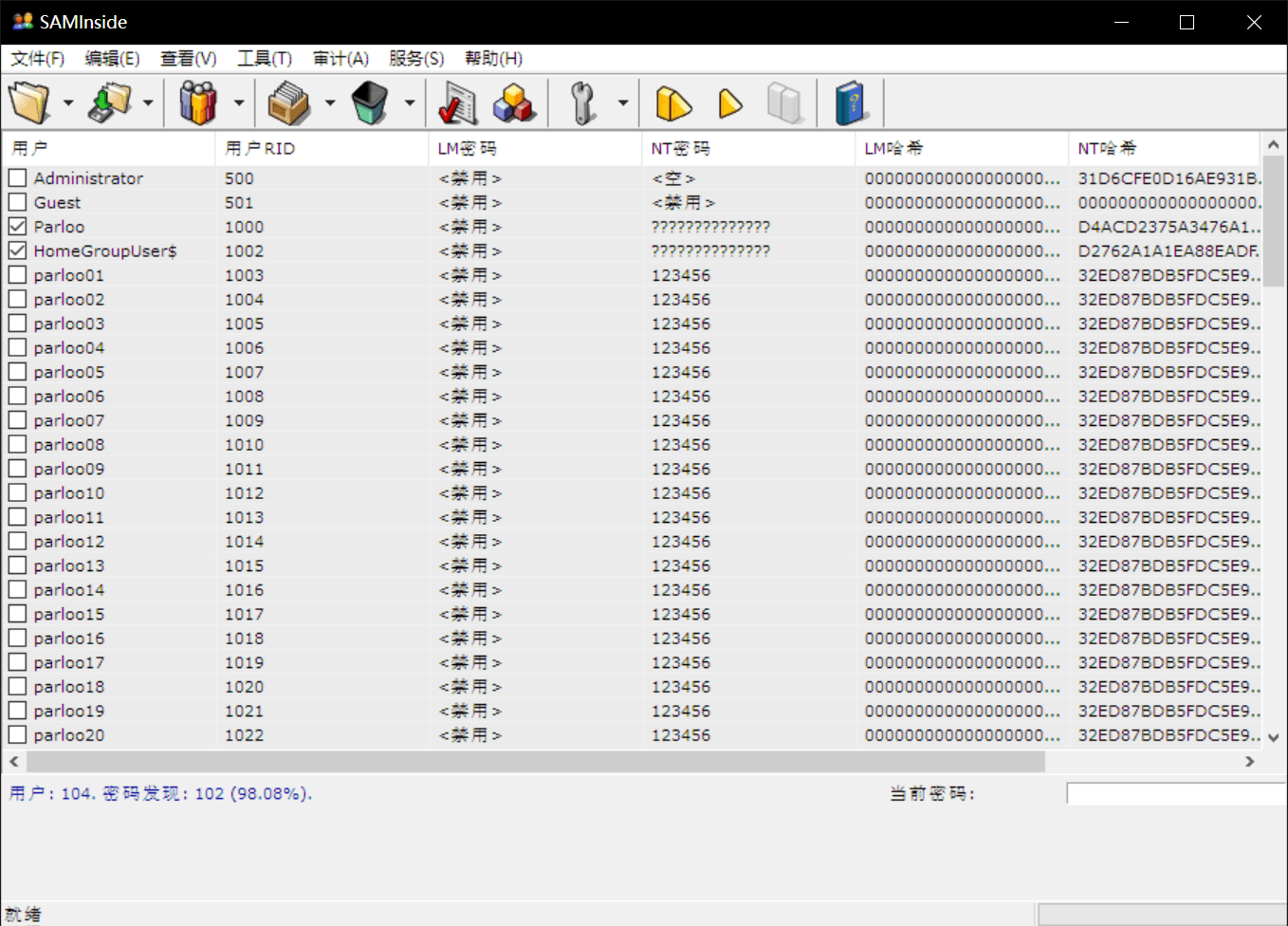Open the 审计(A) menu

[340, 59]
